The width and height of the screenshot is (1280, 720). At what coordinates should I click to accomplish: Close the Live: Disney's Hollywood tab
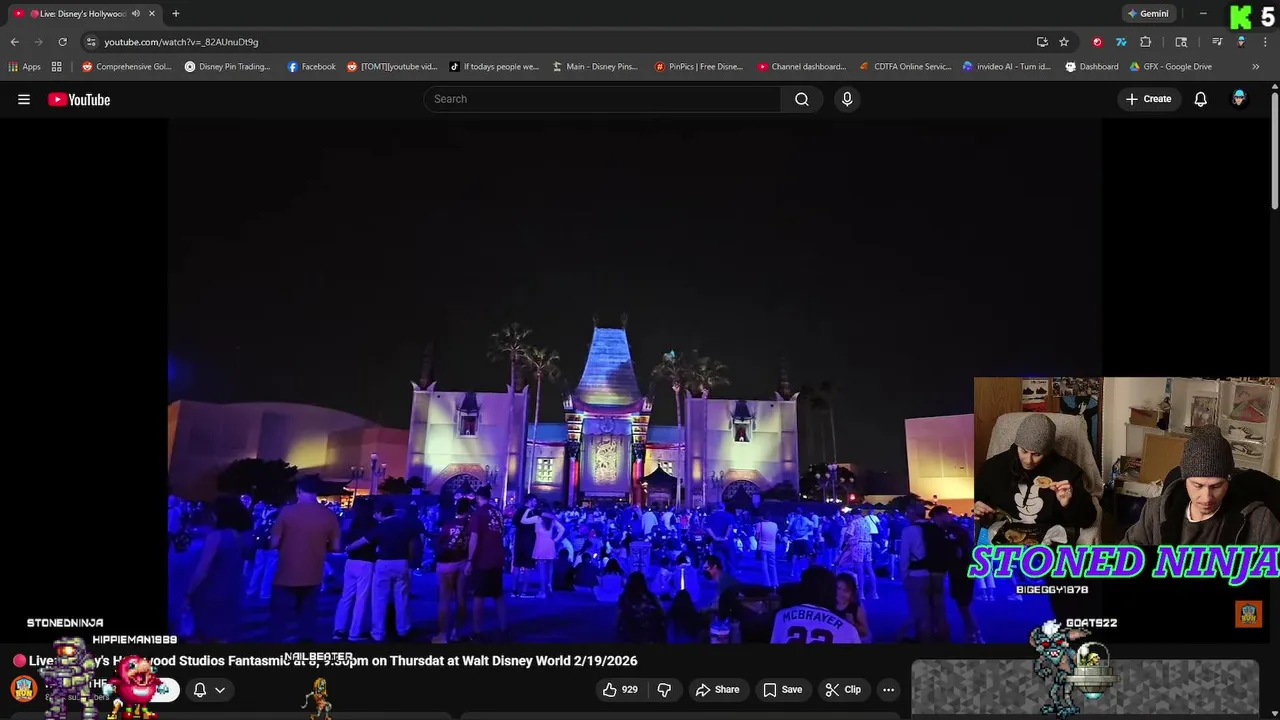pyautogui.click(x=152, y=14)
